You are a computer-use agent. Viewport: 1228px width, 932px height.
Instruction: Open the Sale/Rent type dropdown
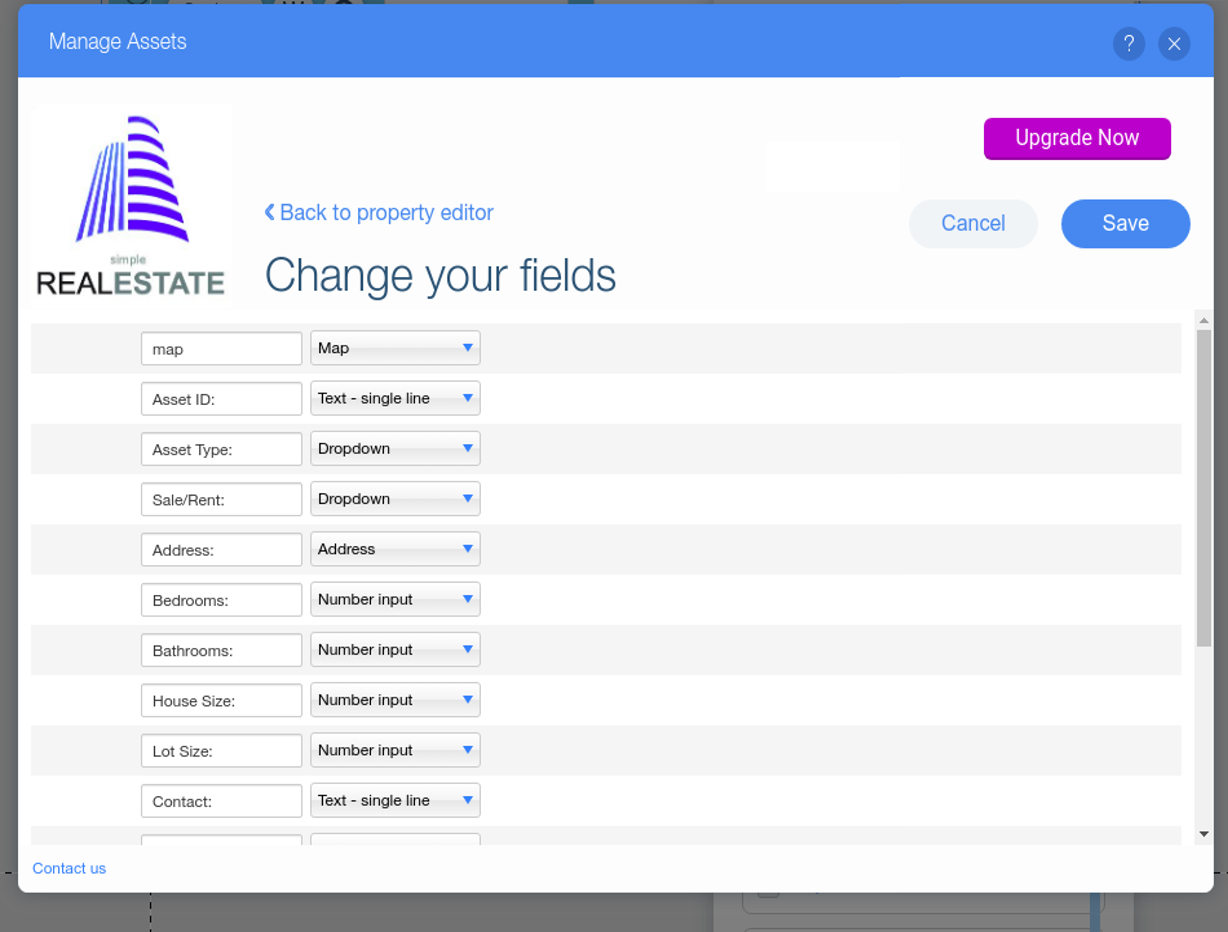395,499
